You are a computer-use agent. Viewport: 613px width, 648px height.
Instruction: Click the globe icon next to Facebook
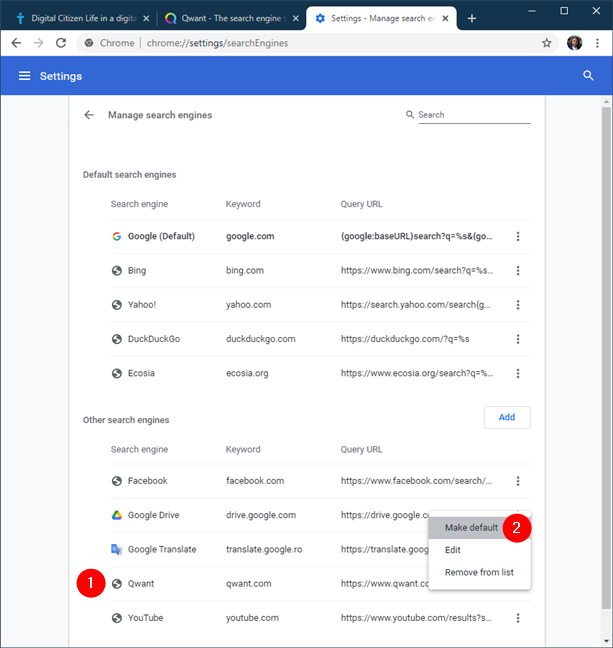click(x=117, y=481)
